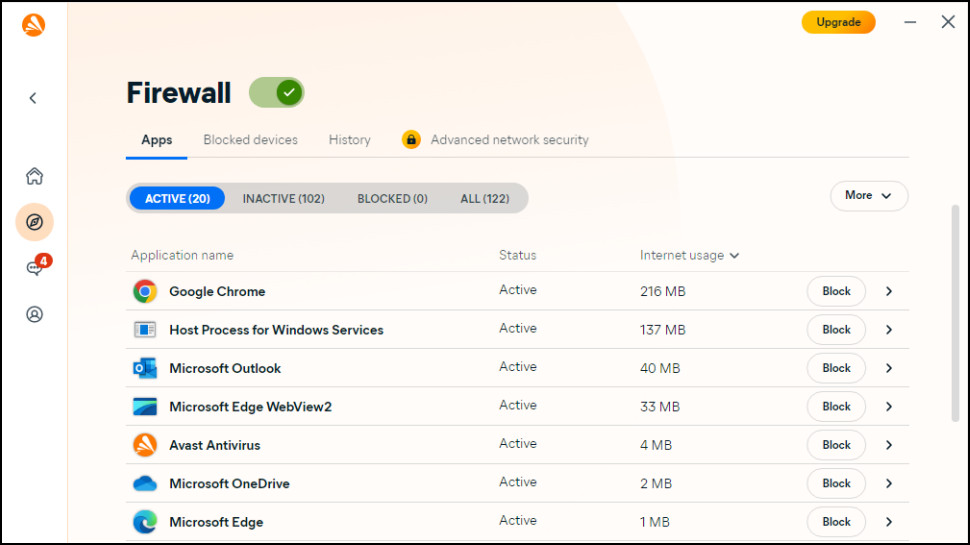
Task: Click the Microsoft Edge app icon
Action: (145, 521)
